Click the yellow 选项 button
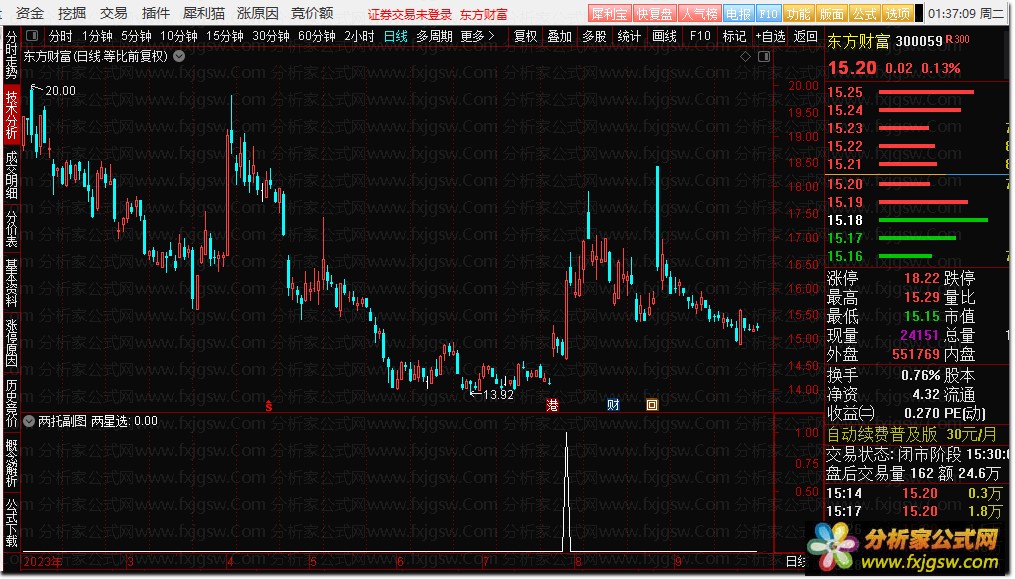The image size is (1015, 579). [897, 14]
